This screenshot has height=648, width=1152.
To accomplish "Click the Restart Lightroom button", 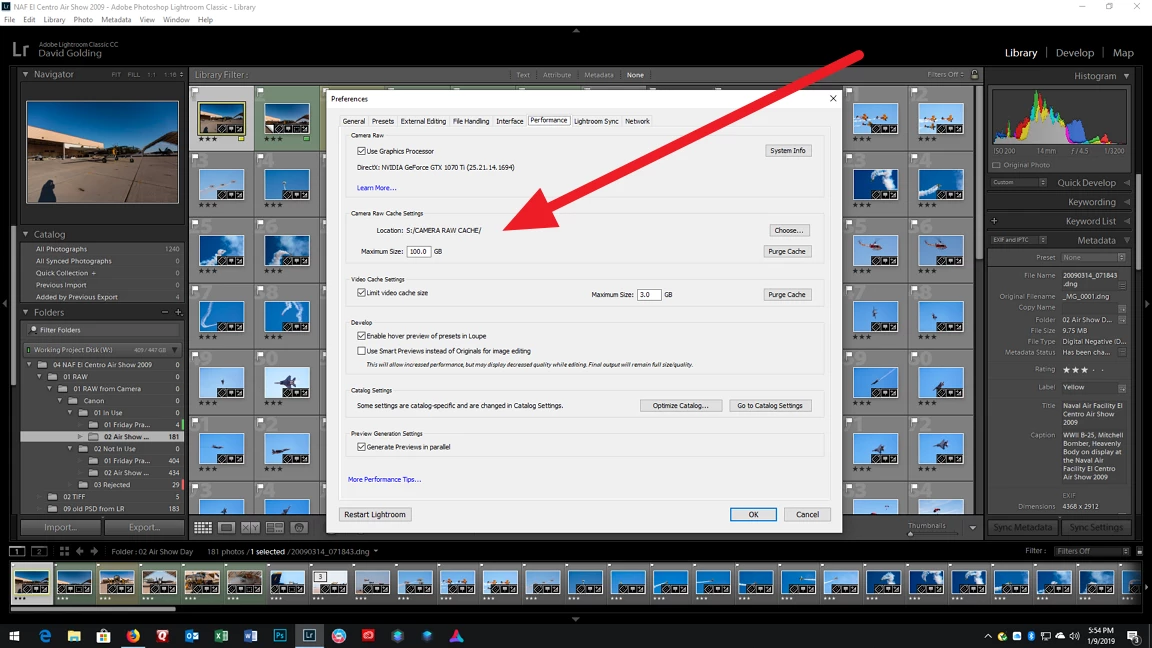I will click(375, 514).
